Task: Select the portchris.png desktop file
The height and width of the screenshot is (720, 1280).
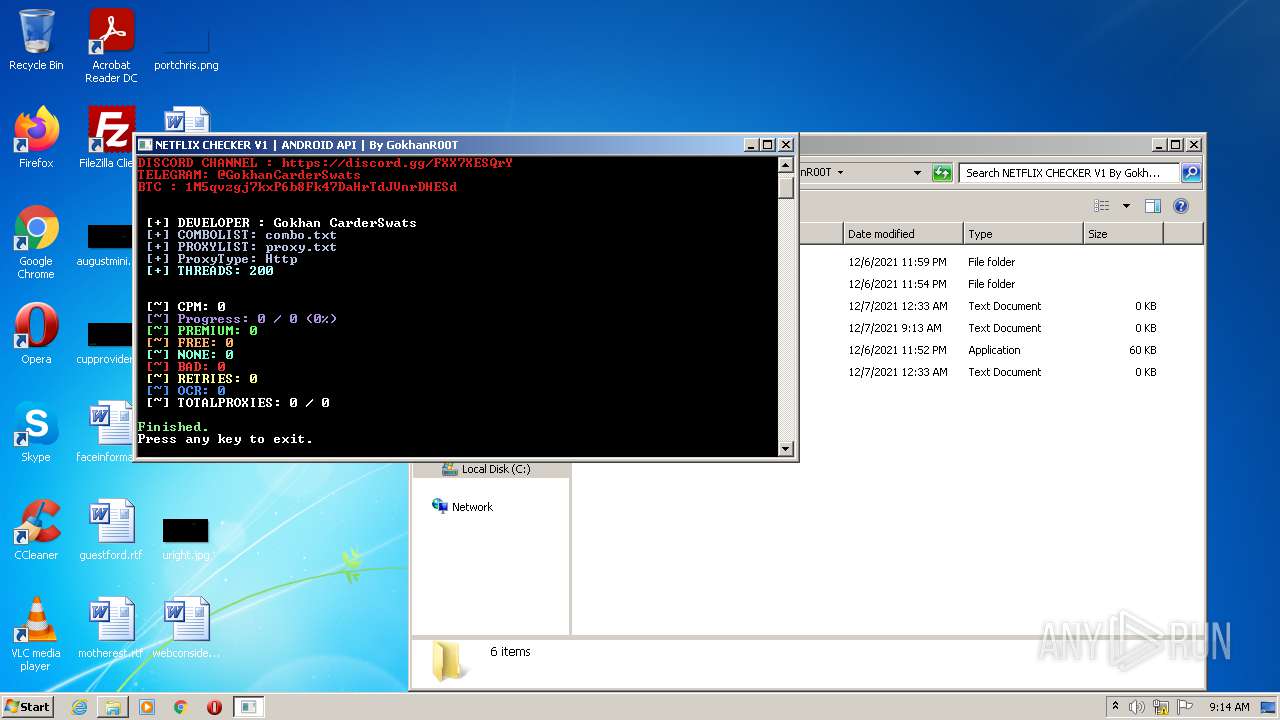Action: click(186, 46)
